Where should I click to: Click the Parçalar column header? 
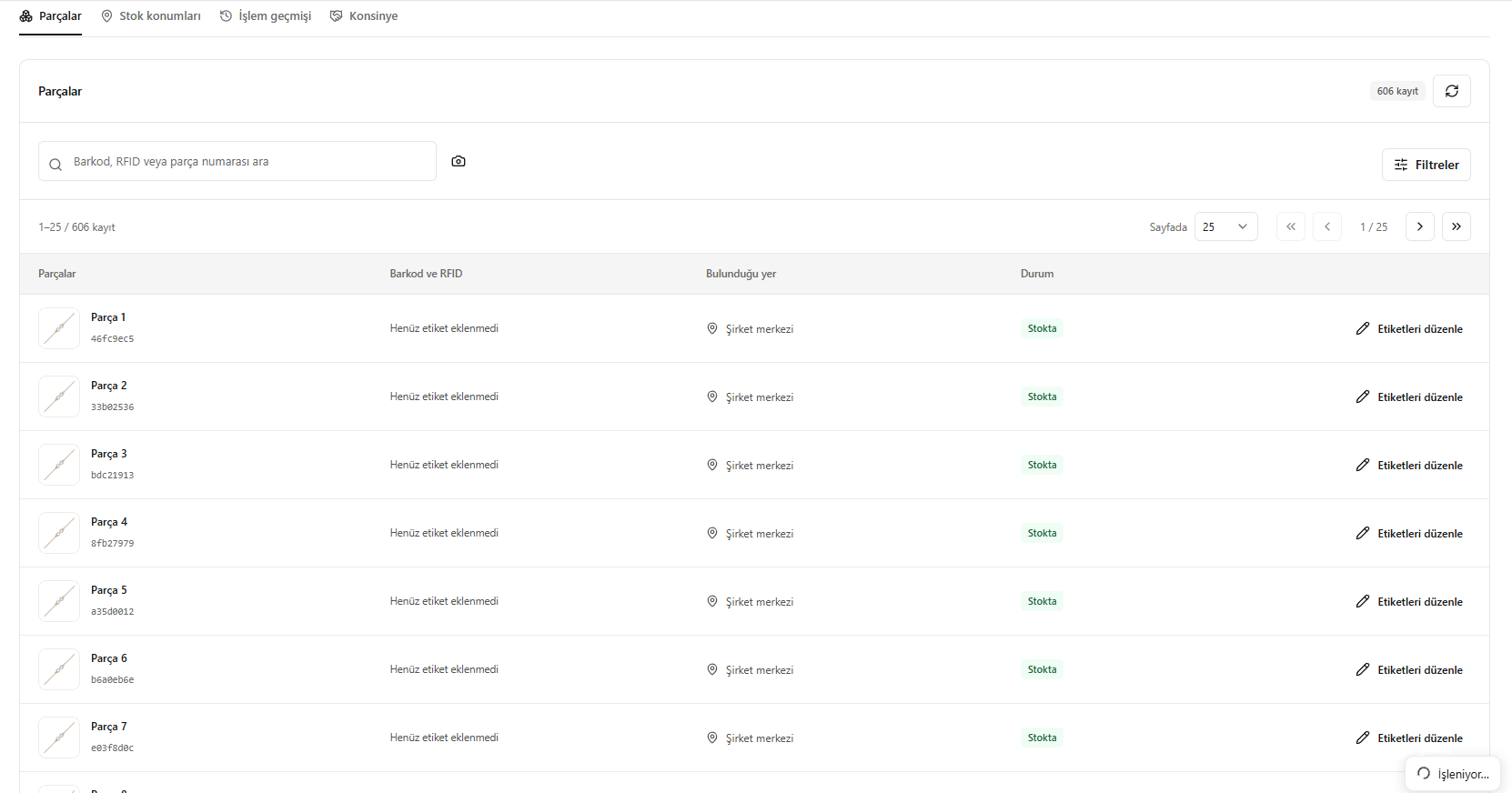[56, 274]
